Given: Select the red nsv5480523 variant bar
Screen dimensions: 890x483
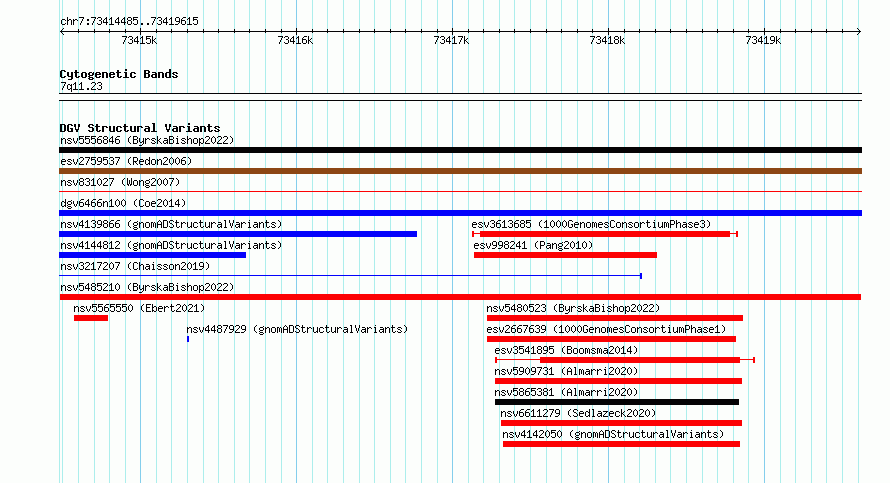Looking at the screenshot, I should [x=615, y=318].
